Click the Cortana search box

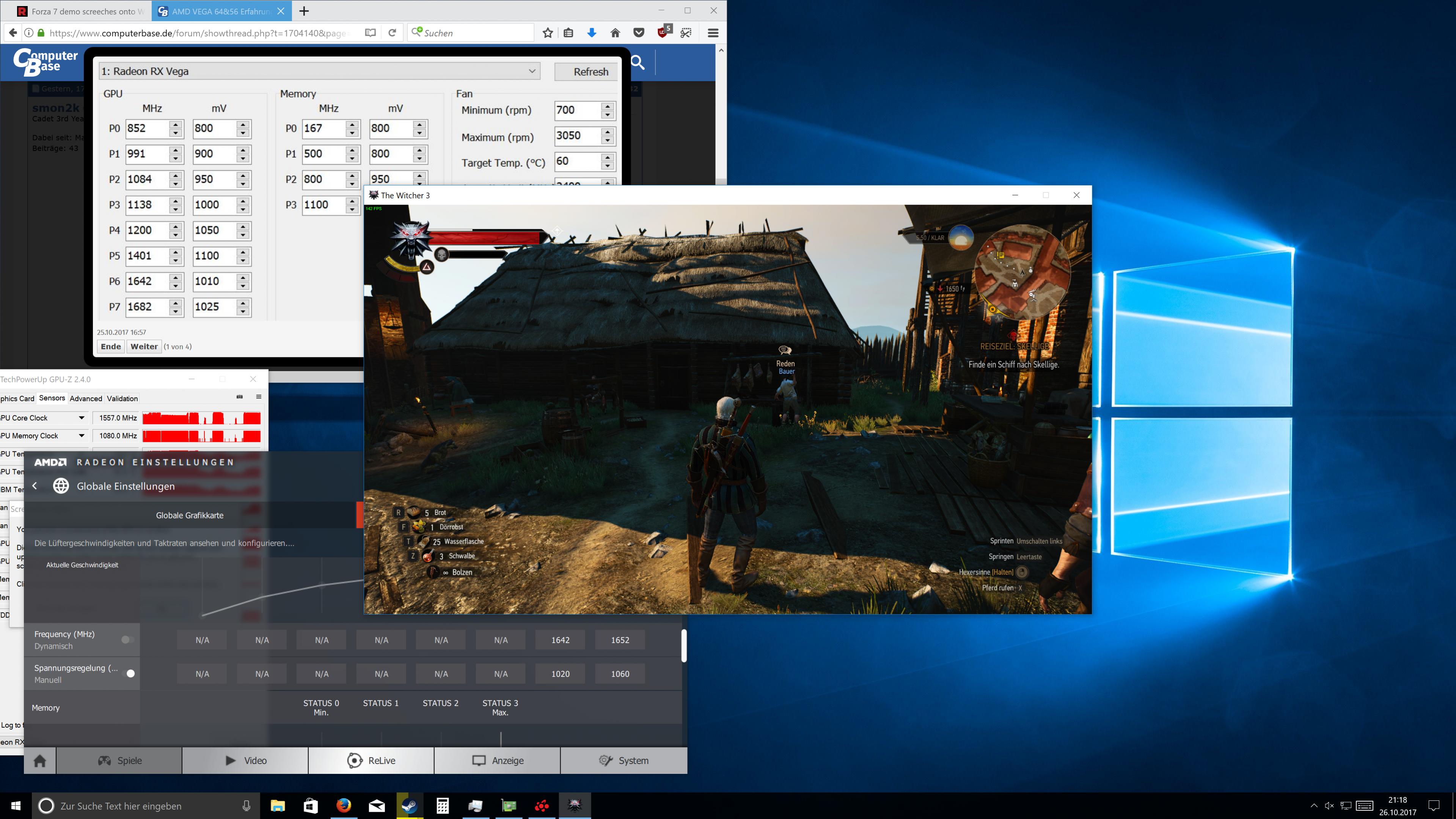[145, 806]
